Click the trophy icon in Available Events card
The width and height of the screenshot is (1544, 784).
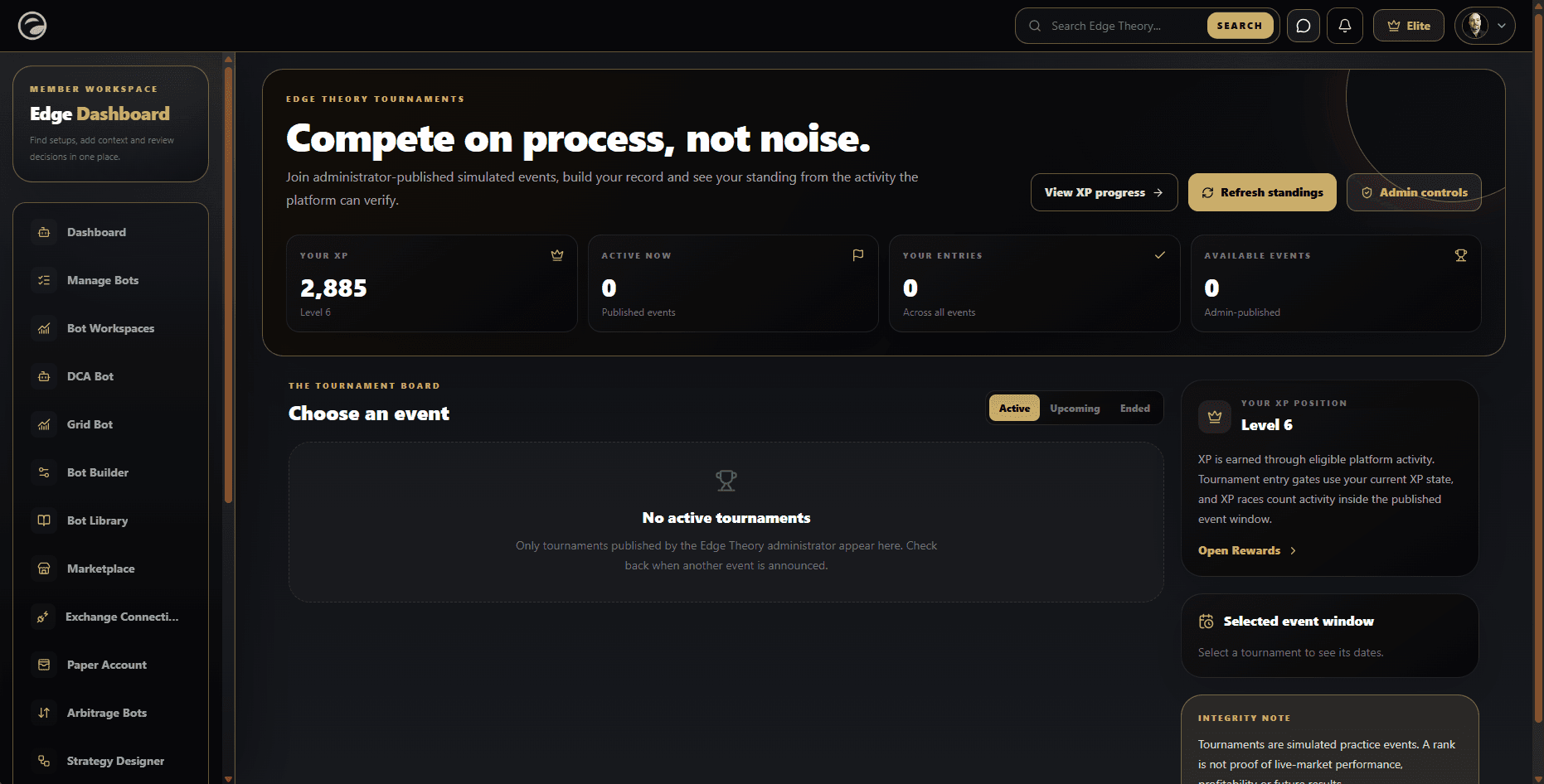click(1461, 255)
